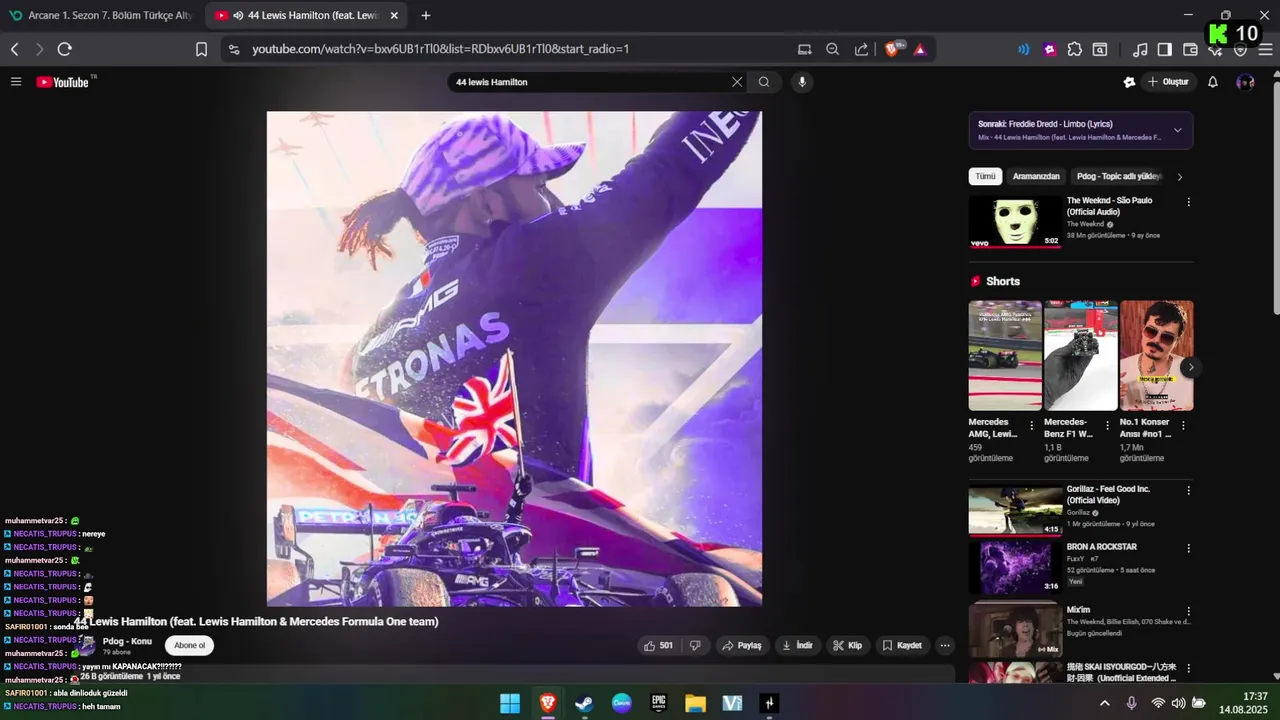
Task: Open The Weeknd São Paulo video thumbnail
Action: (1015, 222)
